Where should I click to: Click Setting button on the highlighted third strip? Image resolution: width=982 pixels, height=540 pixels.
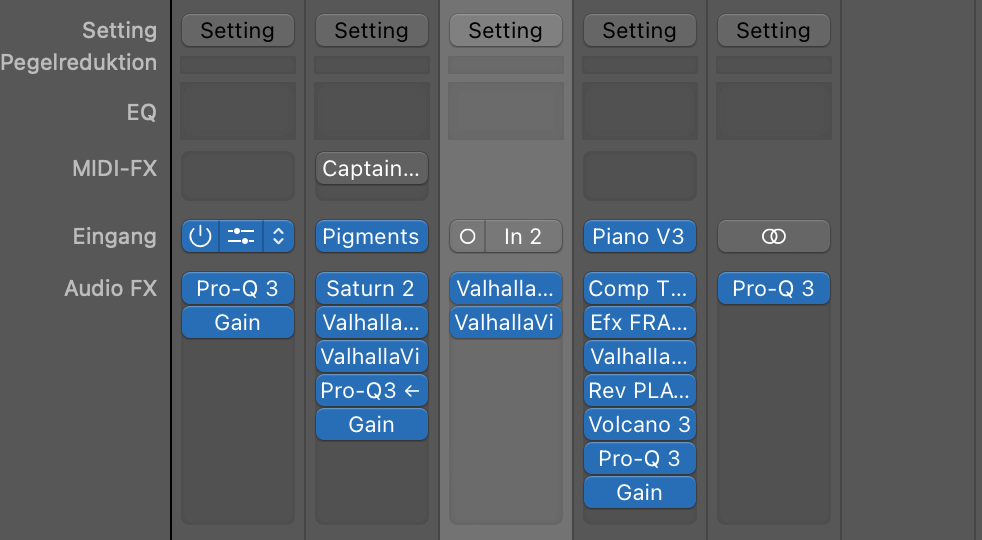(505, 30)
